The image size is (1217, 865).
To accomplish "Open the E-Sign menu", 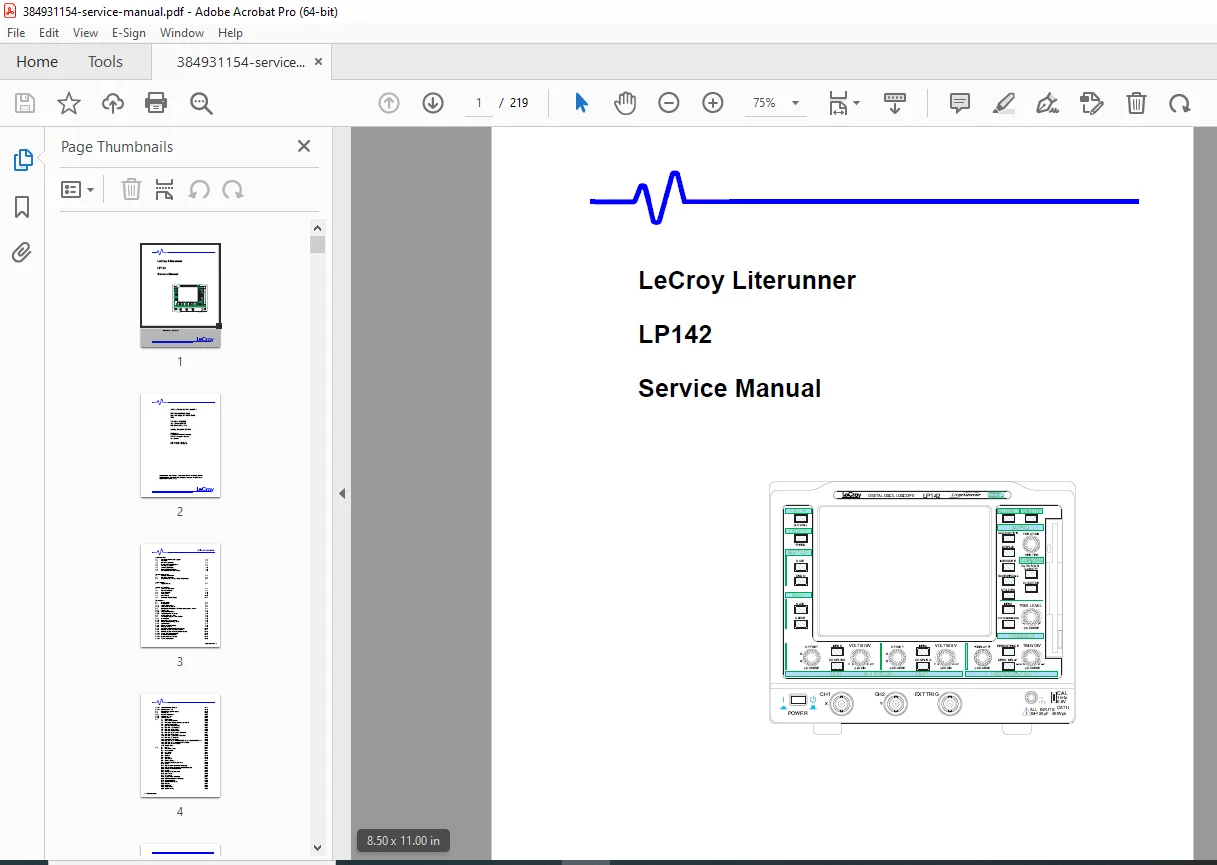I will (x=129, y=33).
